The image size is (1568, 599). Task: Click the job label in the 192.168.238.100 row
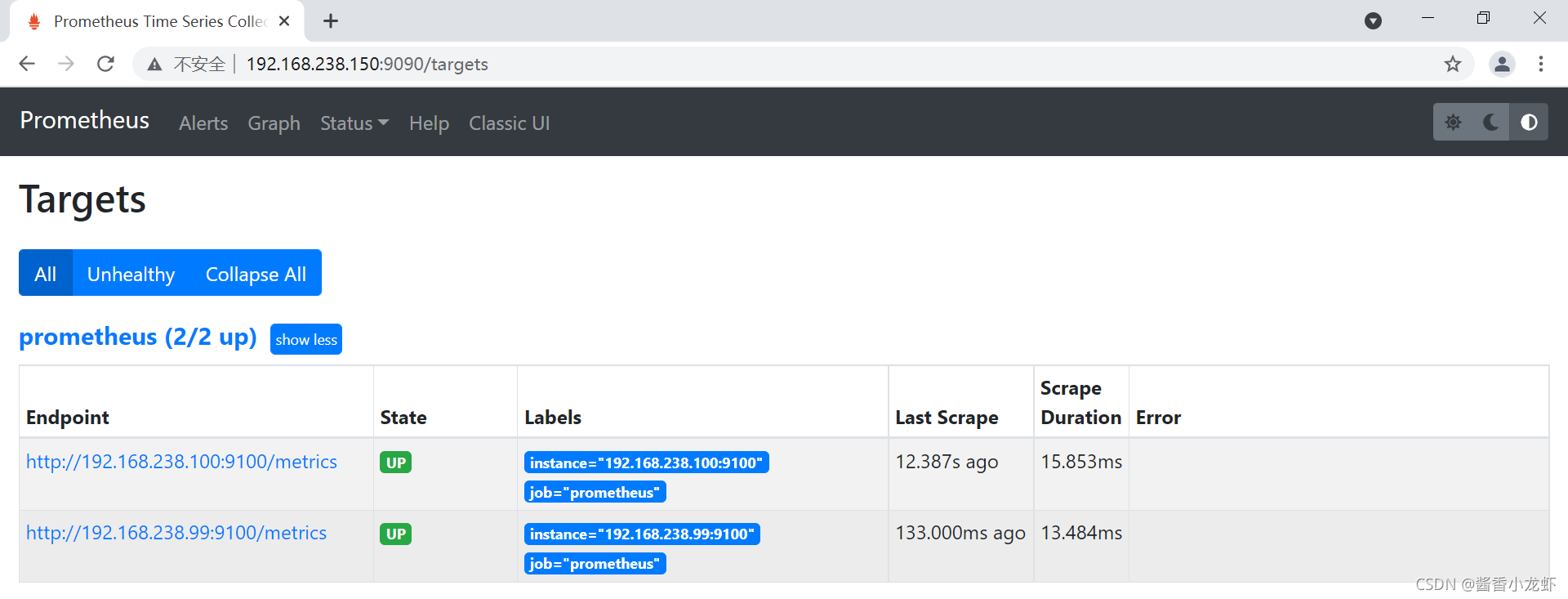pos(595,492)
